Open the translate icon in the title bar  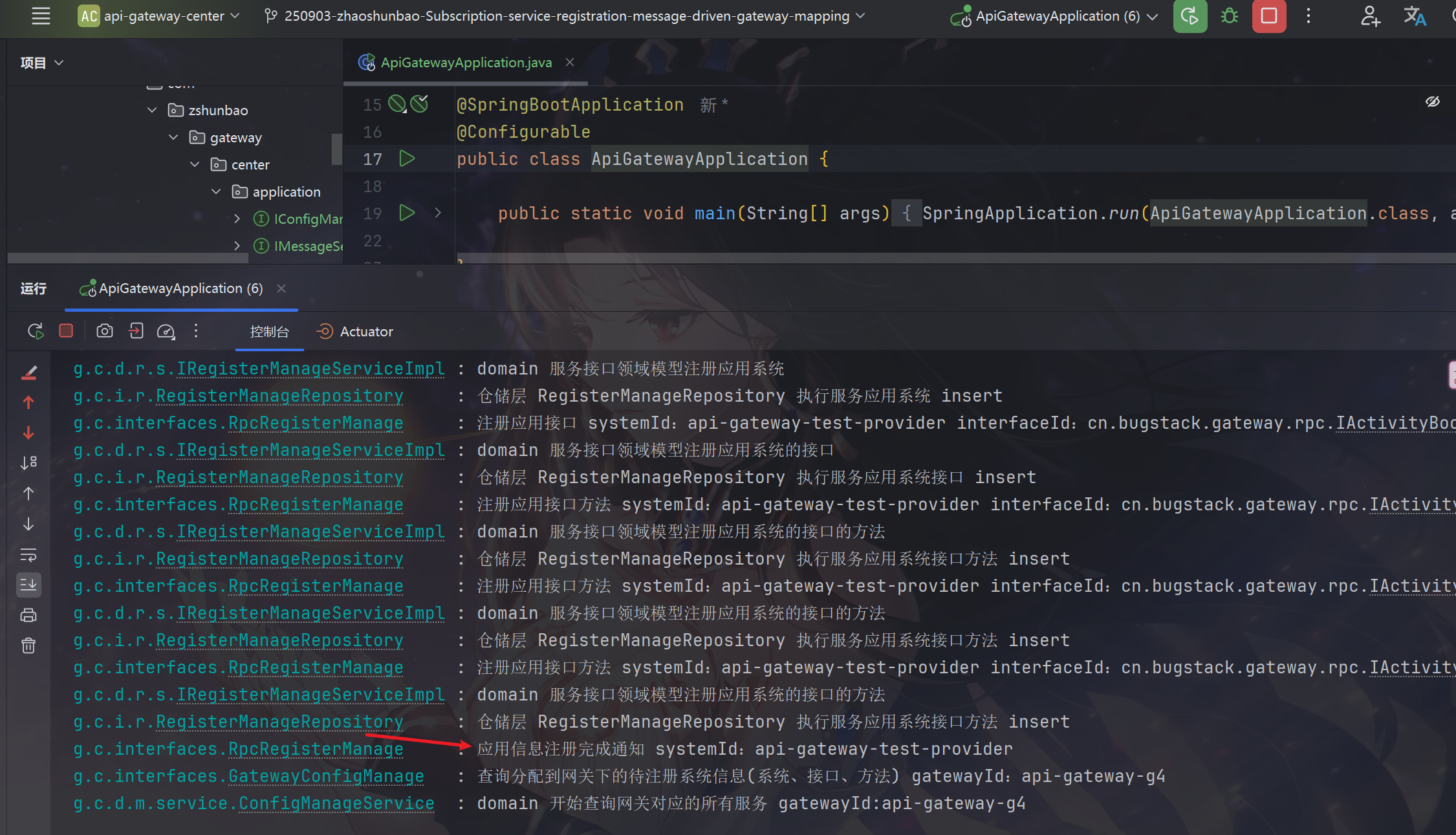(1414, 16)
